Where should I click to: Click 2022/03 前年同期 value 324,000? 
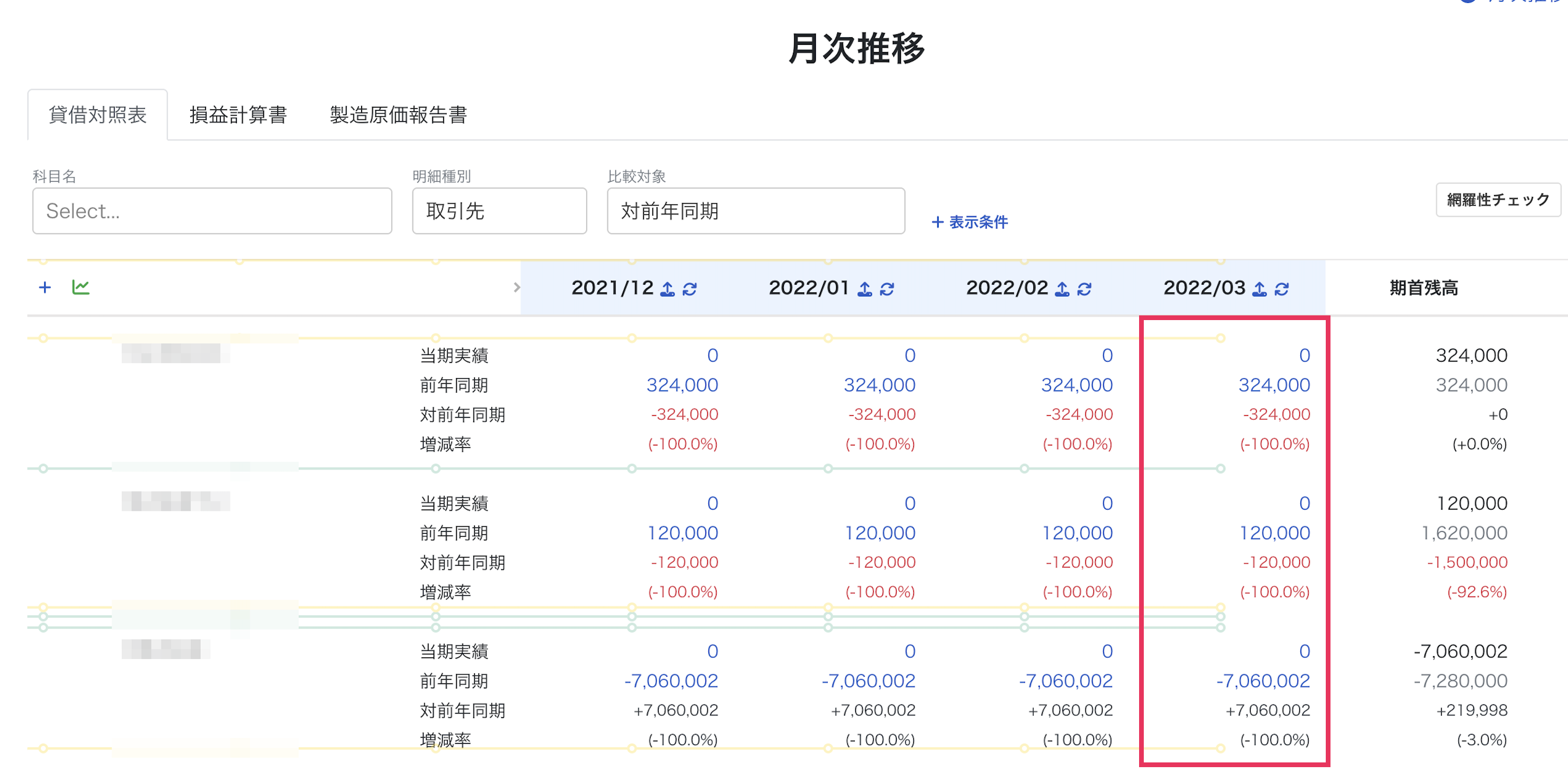point(1274,384)
